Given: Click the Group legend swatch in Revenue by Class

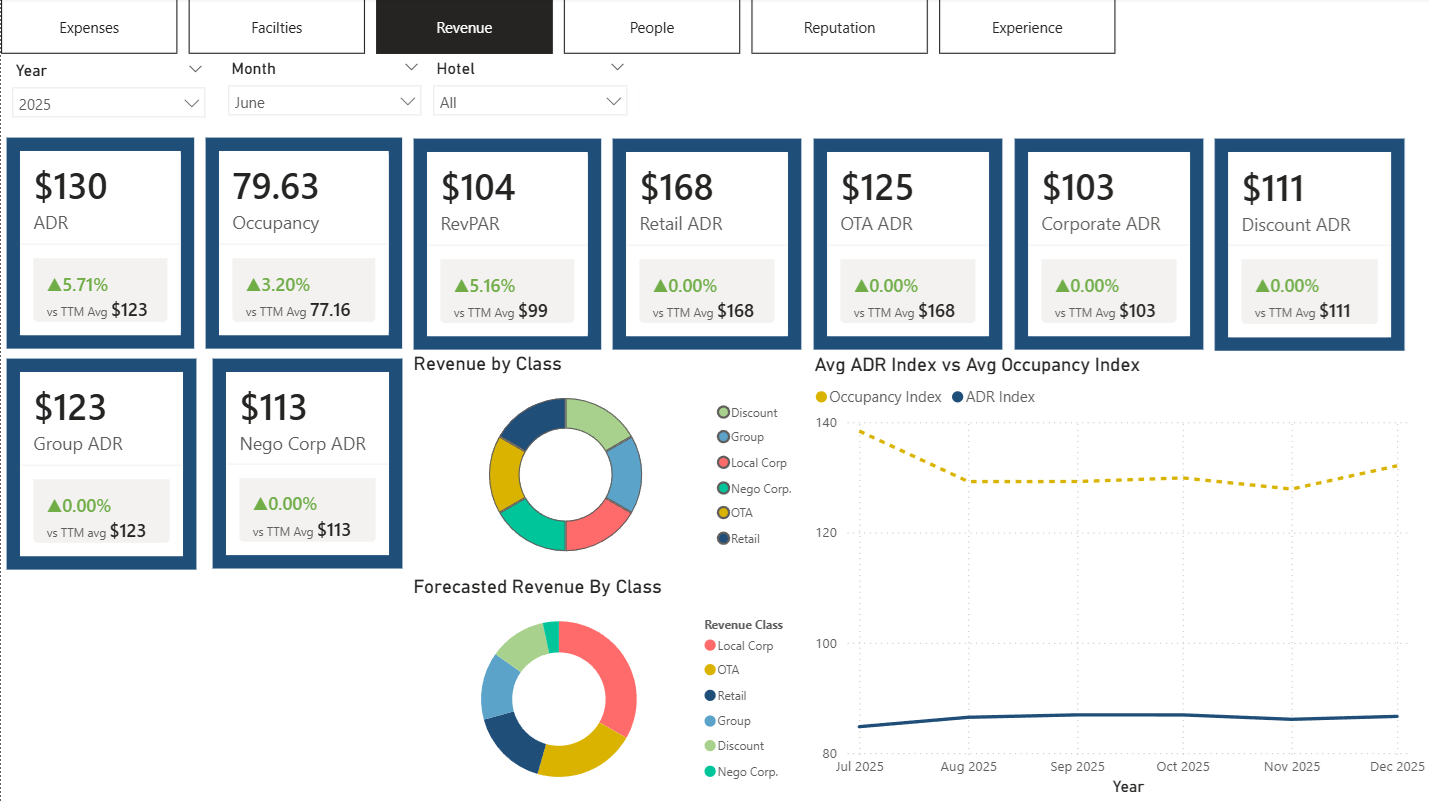Looking at the screenshot, I should tap(723, 437).
